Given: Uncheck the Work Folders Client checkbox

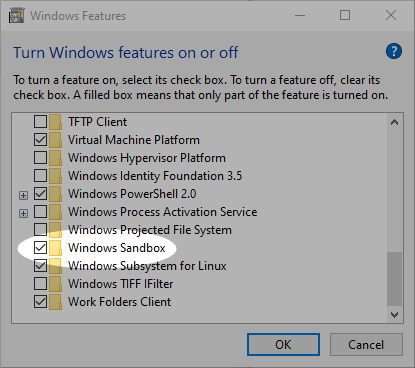Looking at the screenshot, I should click(x=40, y=302).
